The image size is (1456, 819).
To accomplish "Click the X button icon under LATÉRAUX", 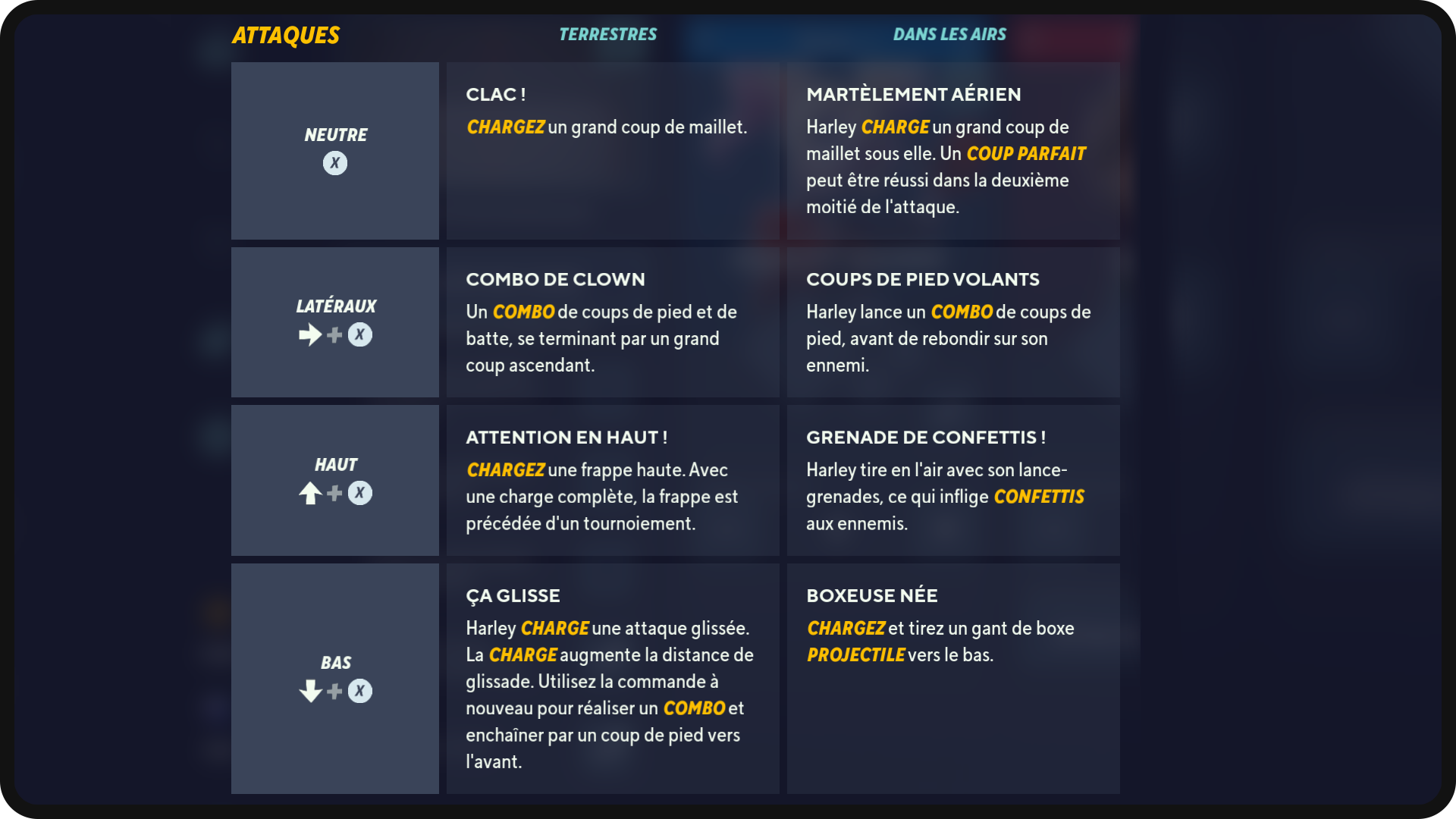I will 360,334.
